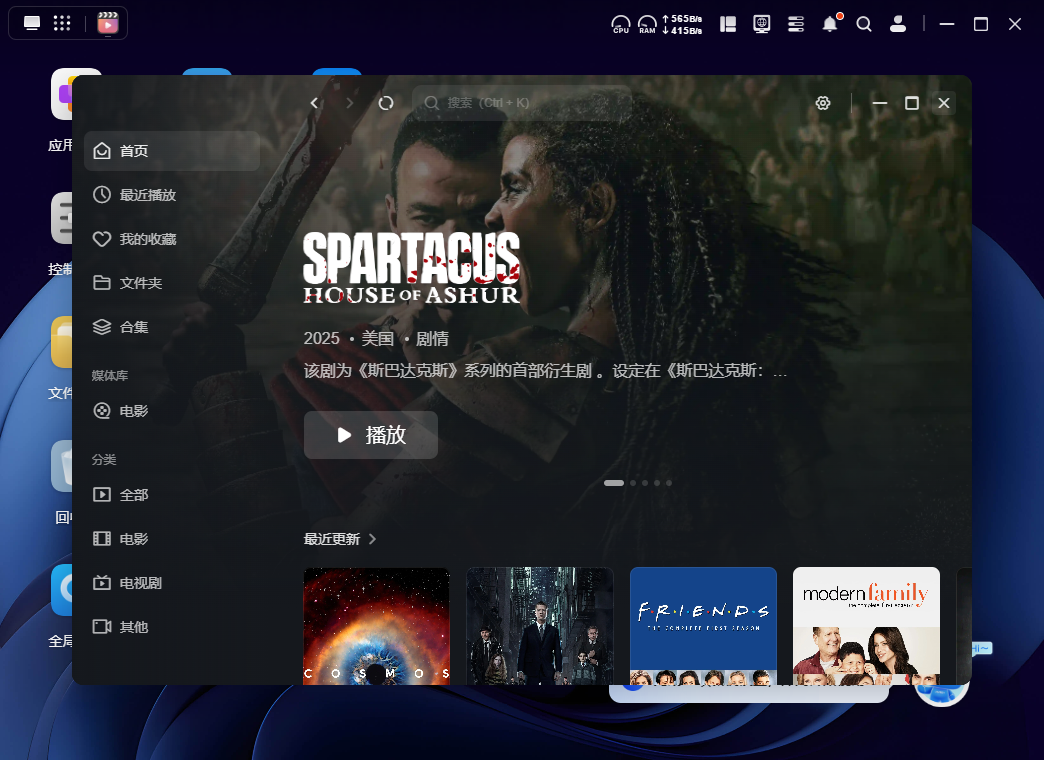This screenshot has width=1044, height=760.
Task: Click the forward navigation arrow
Action: click(x=350, y=103)
